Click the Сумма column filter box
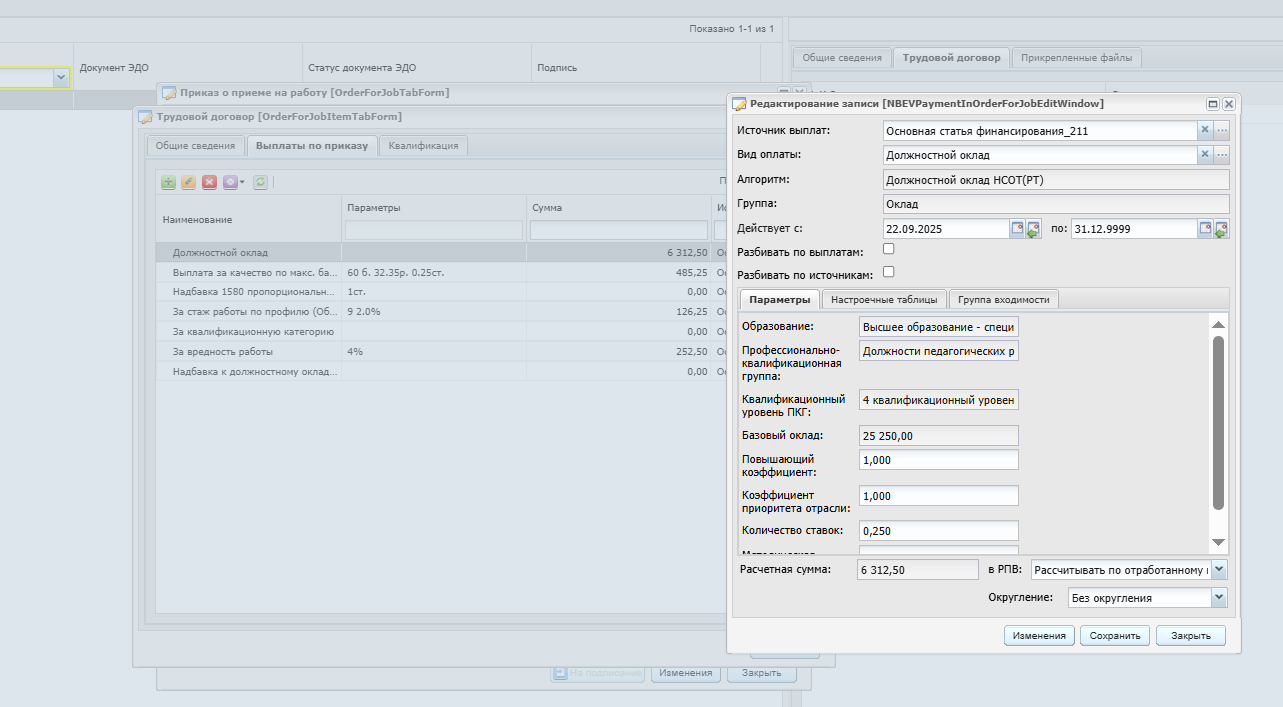 (619, 231)
